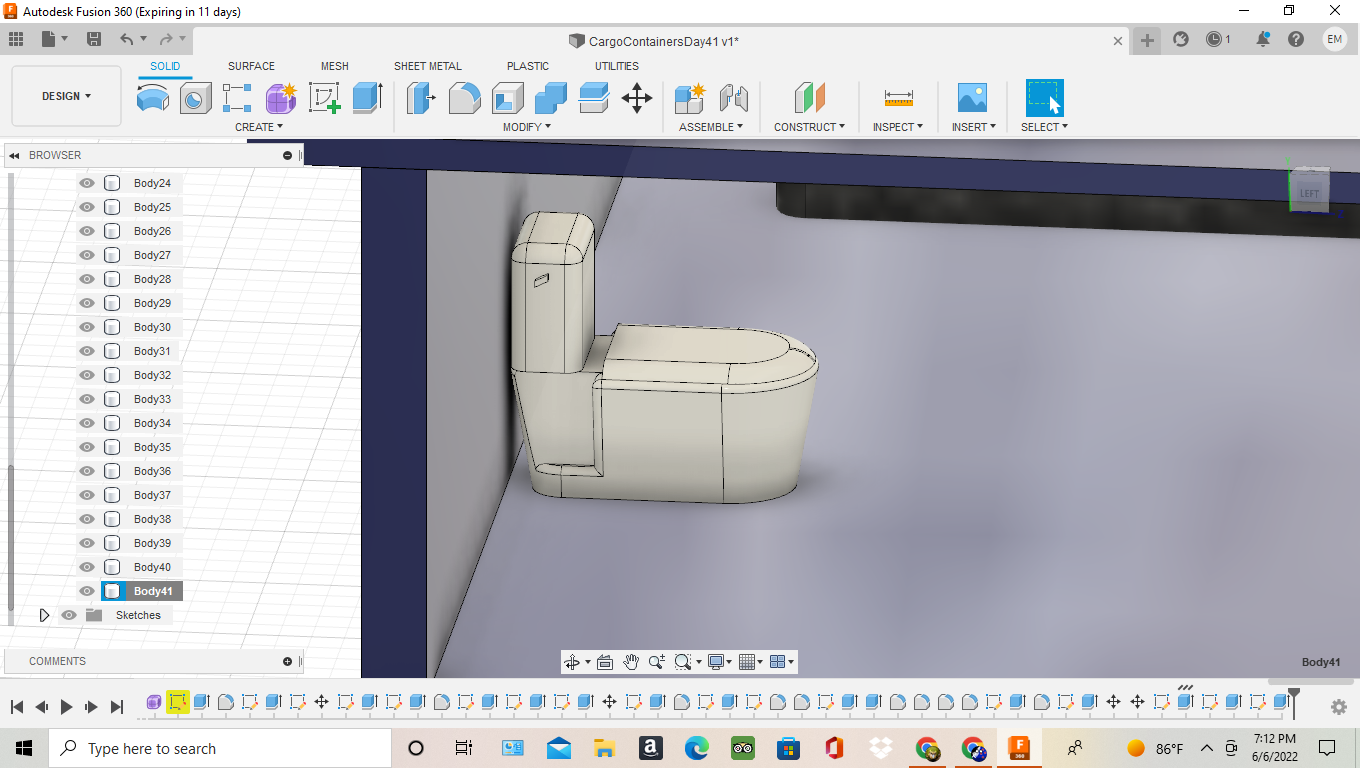
Task: Open the data panel grid icon
Action: click(16, 39)
